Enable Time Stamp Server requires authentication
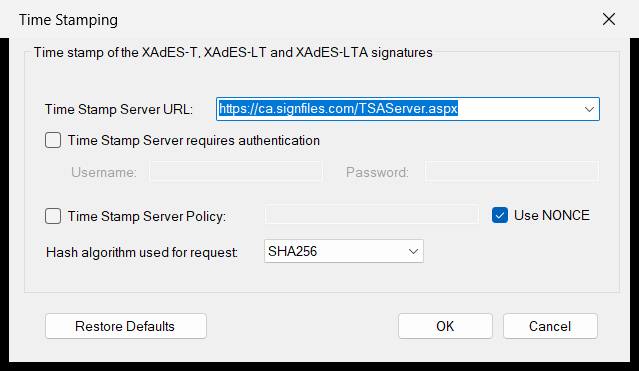Screen dimensions: 639x371 coord(53,141)
